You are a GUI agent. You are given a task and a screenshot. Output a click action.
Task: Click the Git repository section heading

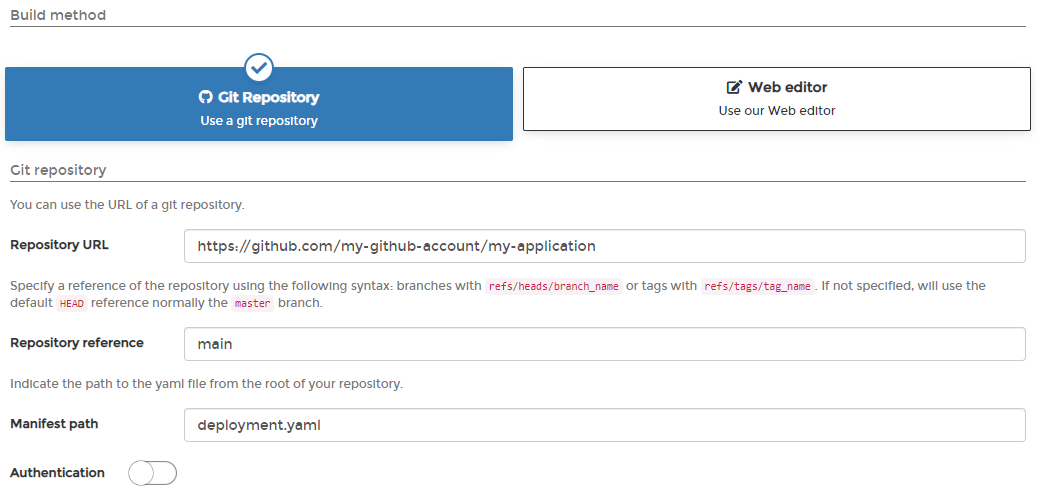58,170
